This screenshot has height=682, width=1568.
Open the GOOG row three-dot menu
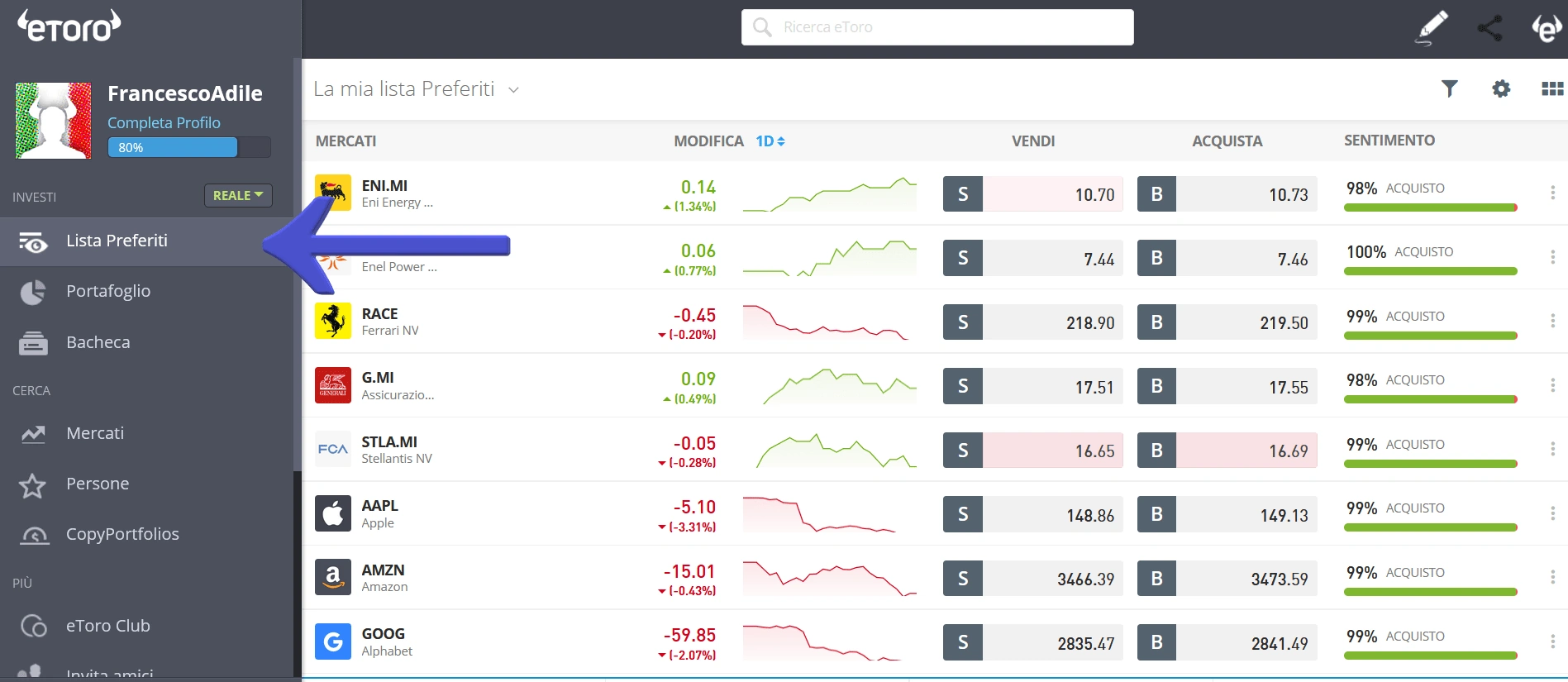coord(1552,641)
